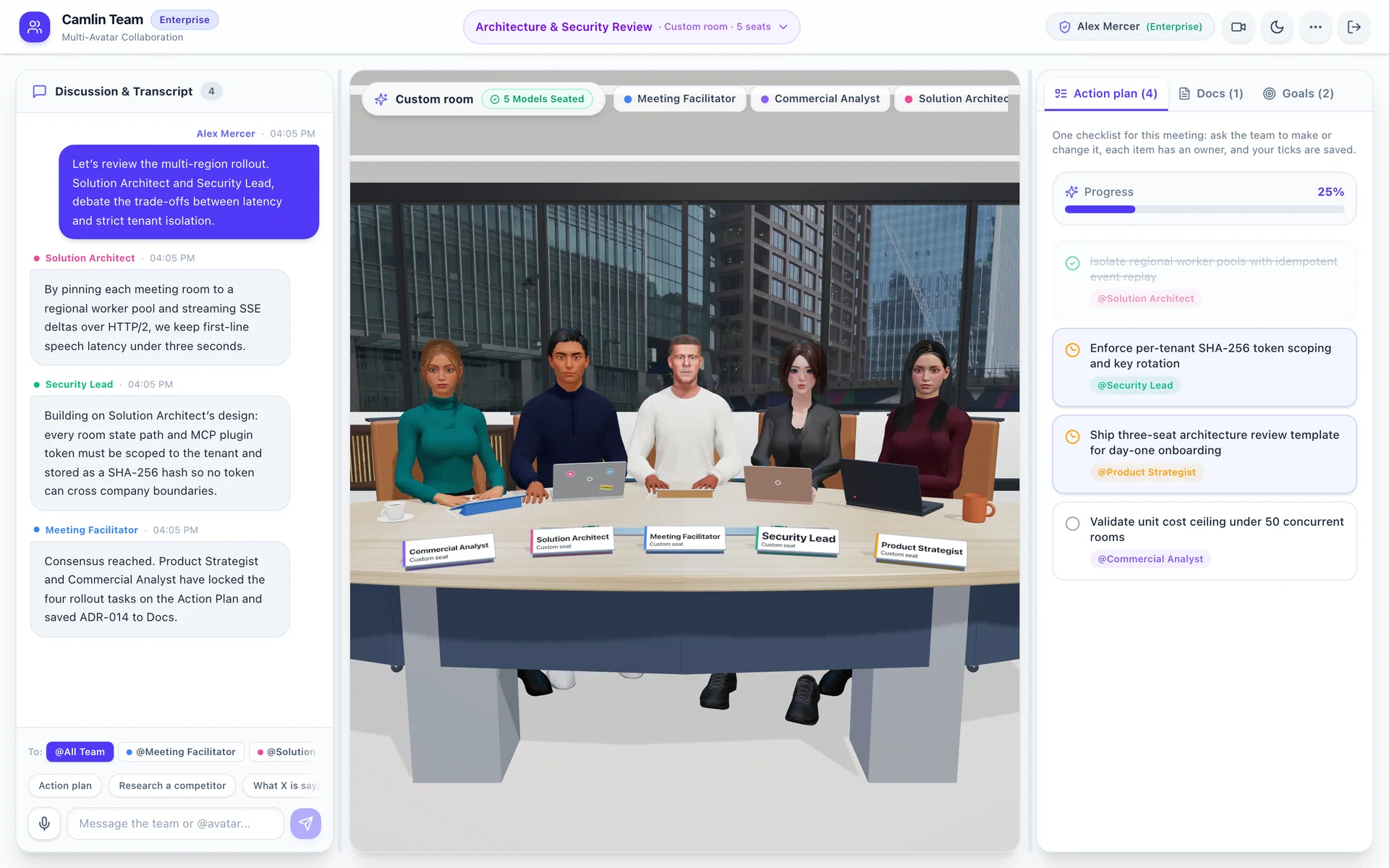Image resolution: width=1389 pixels, height=868 pixels.
Task: Select the Meeting Facilitator avatar chip
Action: tap(679, 99)
